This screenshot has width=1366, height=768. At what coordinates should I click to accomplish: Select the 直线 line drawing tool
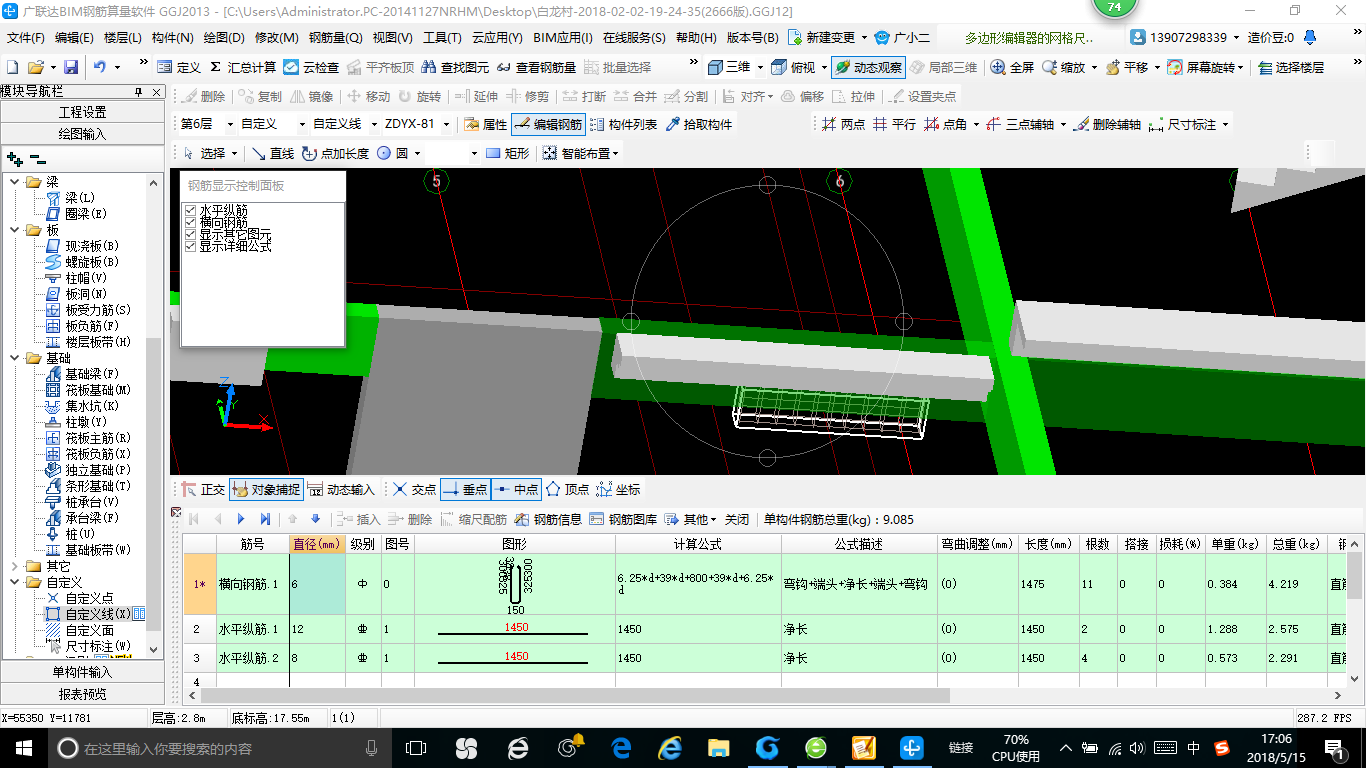click(272, 153)
